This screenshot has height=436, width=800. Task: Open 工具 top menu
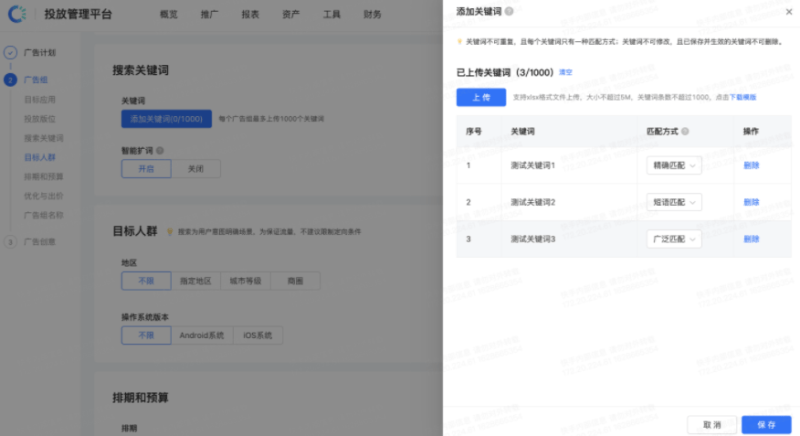click(x=332, y=14)
